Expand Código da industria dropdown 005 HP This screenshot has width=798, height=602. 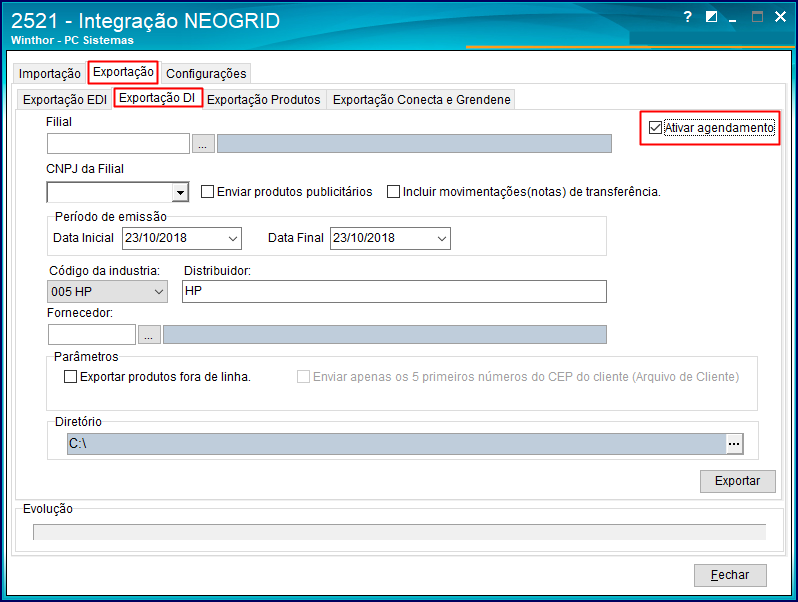tap(159, 292)
